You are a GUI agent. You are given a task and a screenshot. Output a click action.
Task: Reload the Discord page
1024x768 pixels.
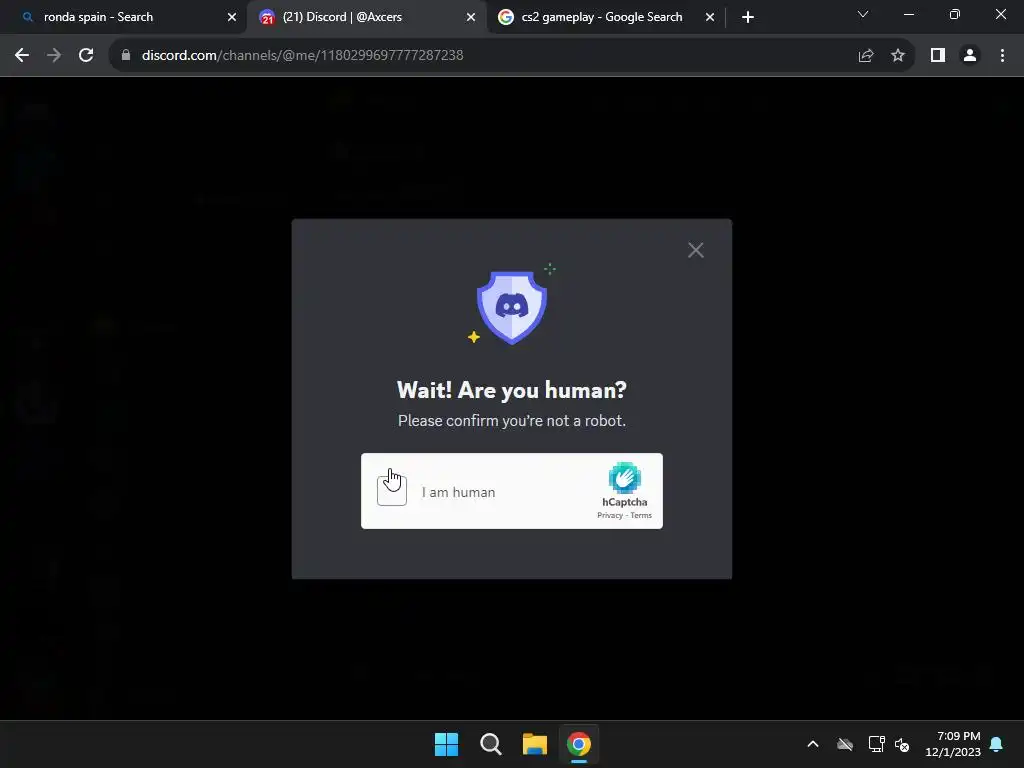click(86, 55)
